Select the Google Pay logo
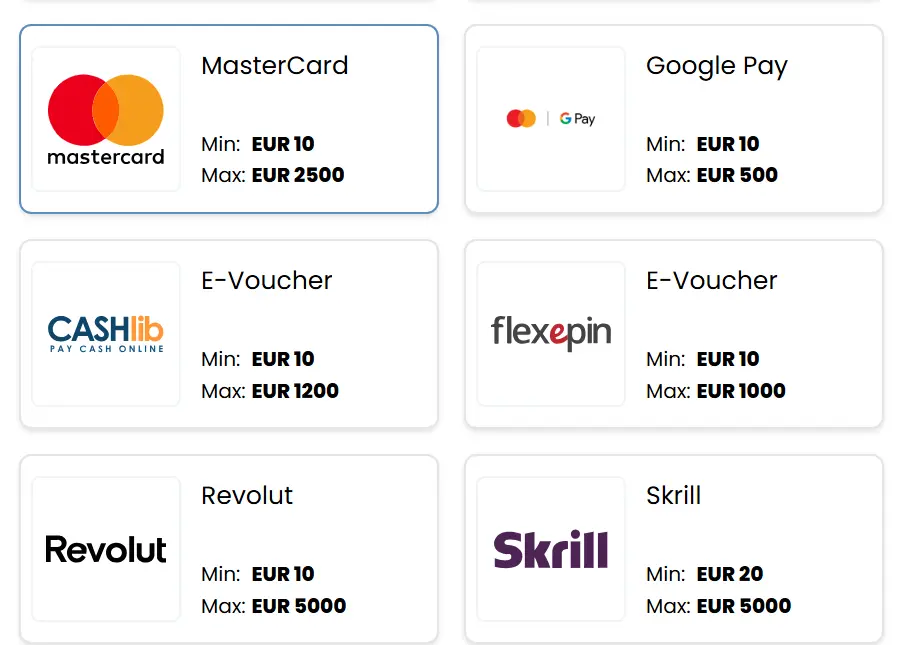Viewport: 910px width, 645px height. pos(551,119)
